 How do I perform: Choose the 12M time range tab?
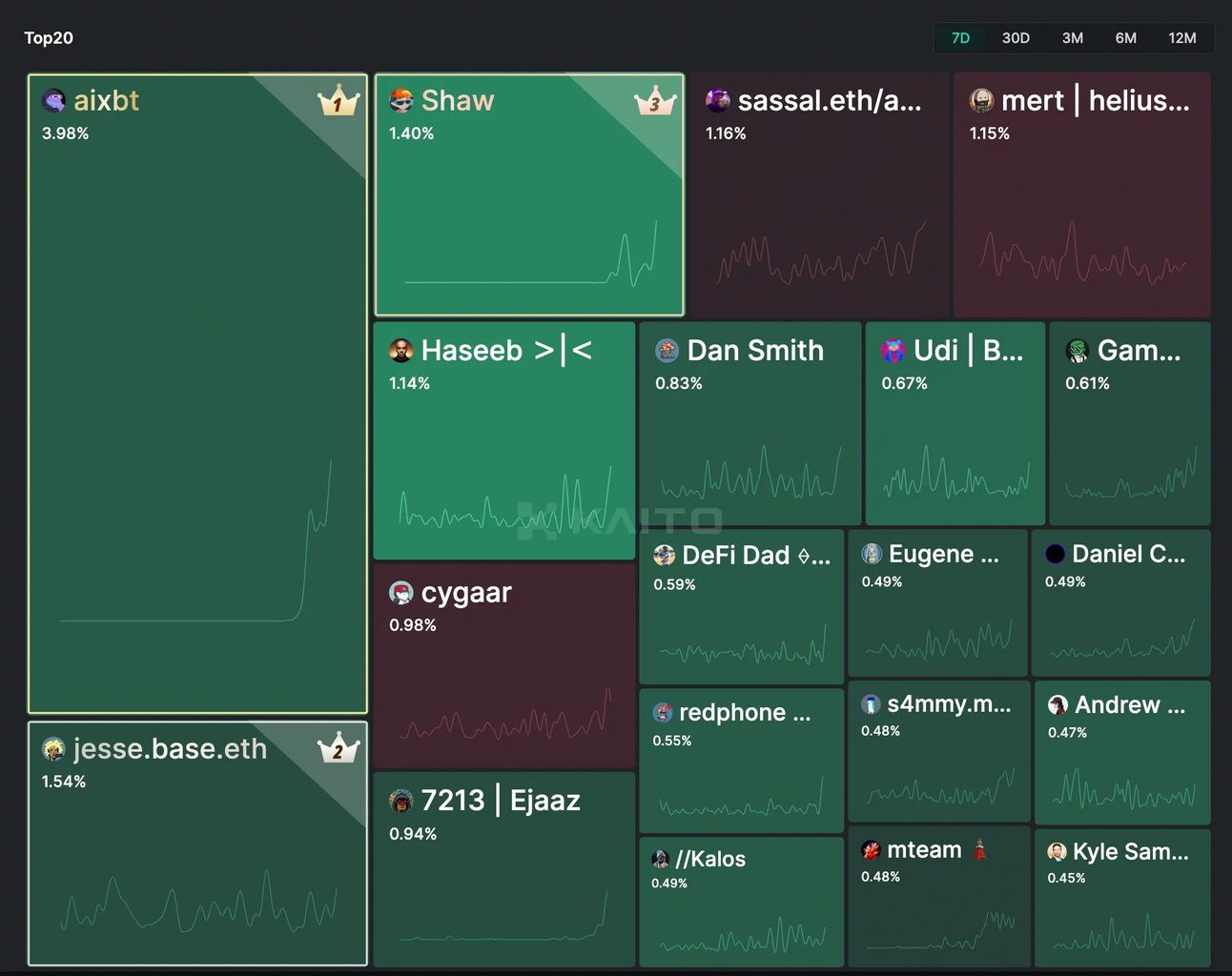(x=1182, y=38)
